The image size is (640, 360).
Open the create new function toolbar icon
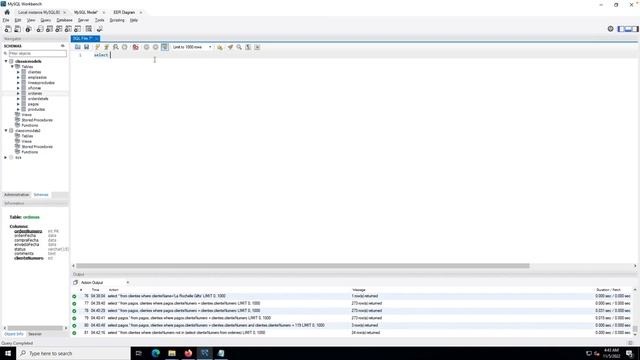click(78, 29)
